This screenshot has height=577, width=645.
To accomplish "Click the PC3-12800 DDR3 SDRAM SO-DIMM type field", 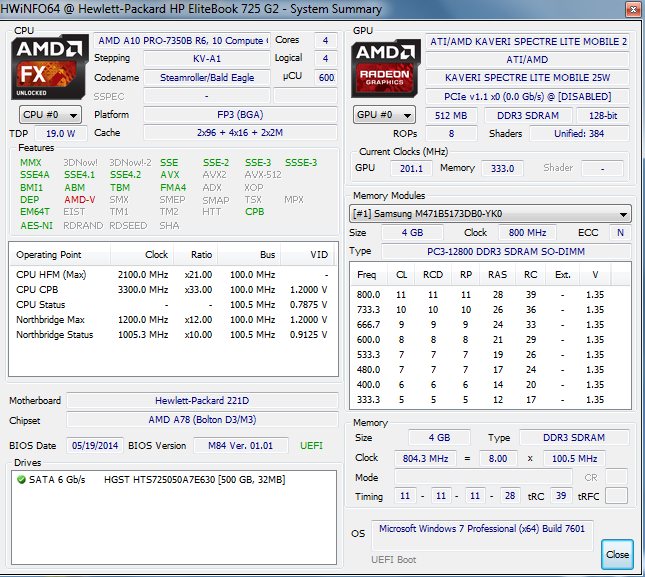I will (x=506, y=252).
